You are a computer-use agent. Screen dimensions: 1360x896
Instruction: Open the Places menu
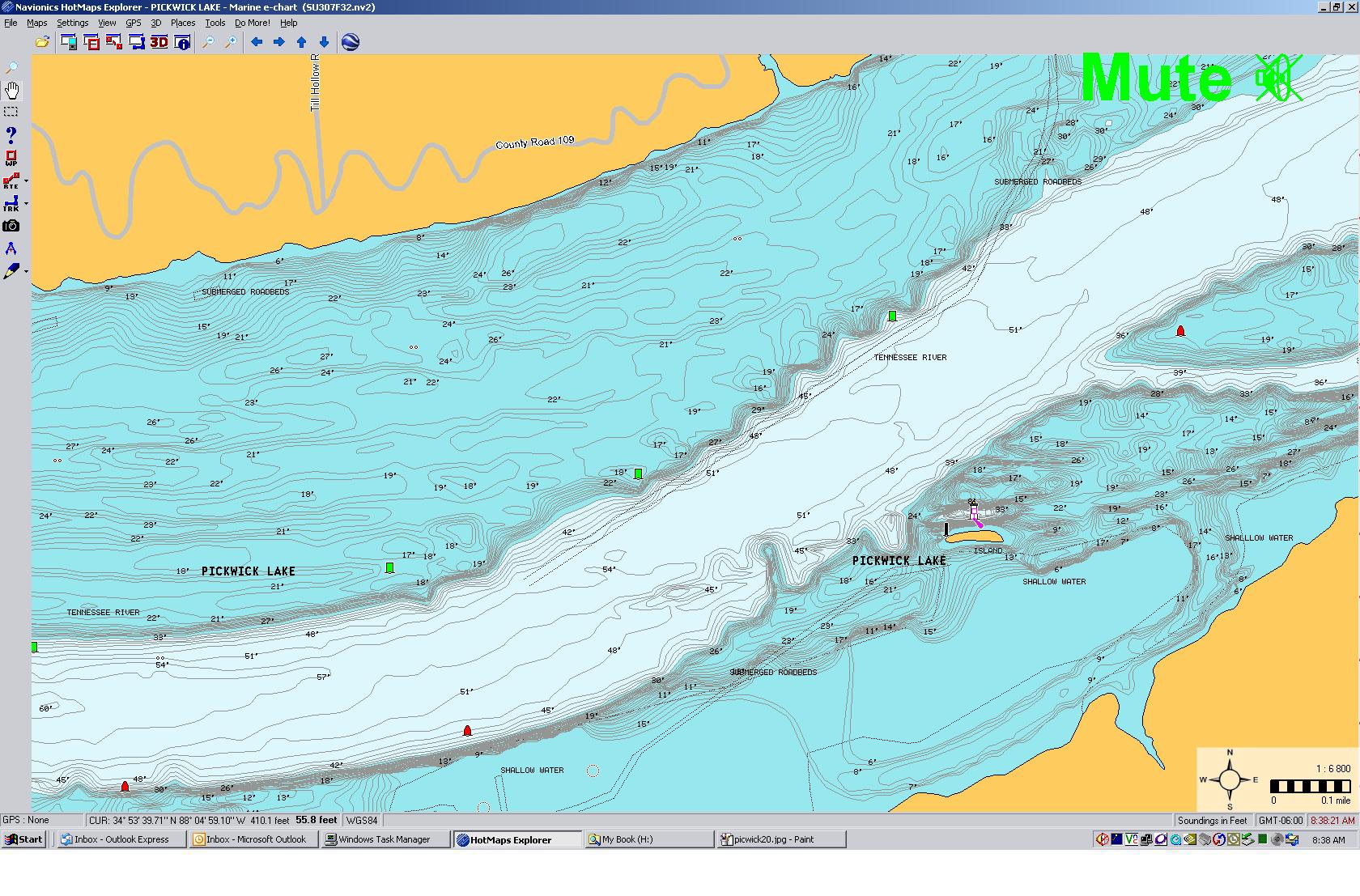[x=182, y=23]
